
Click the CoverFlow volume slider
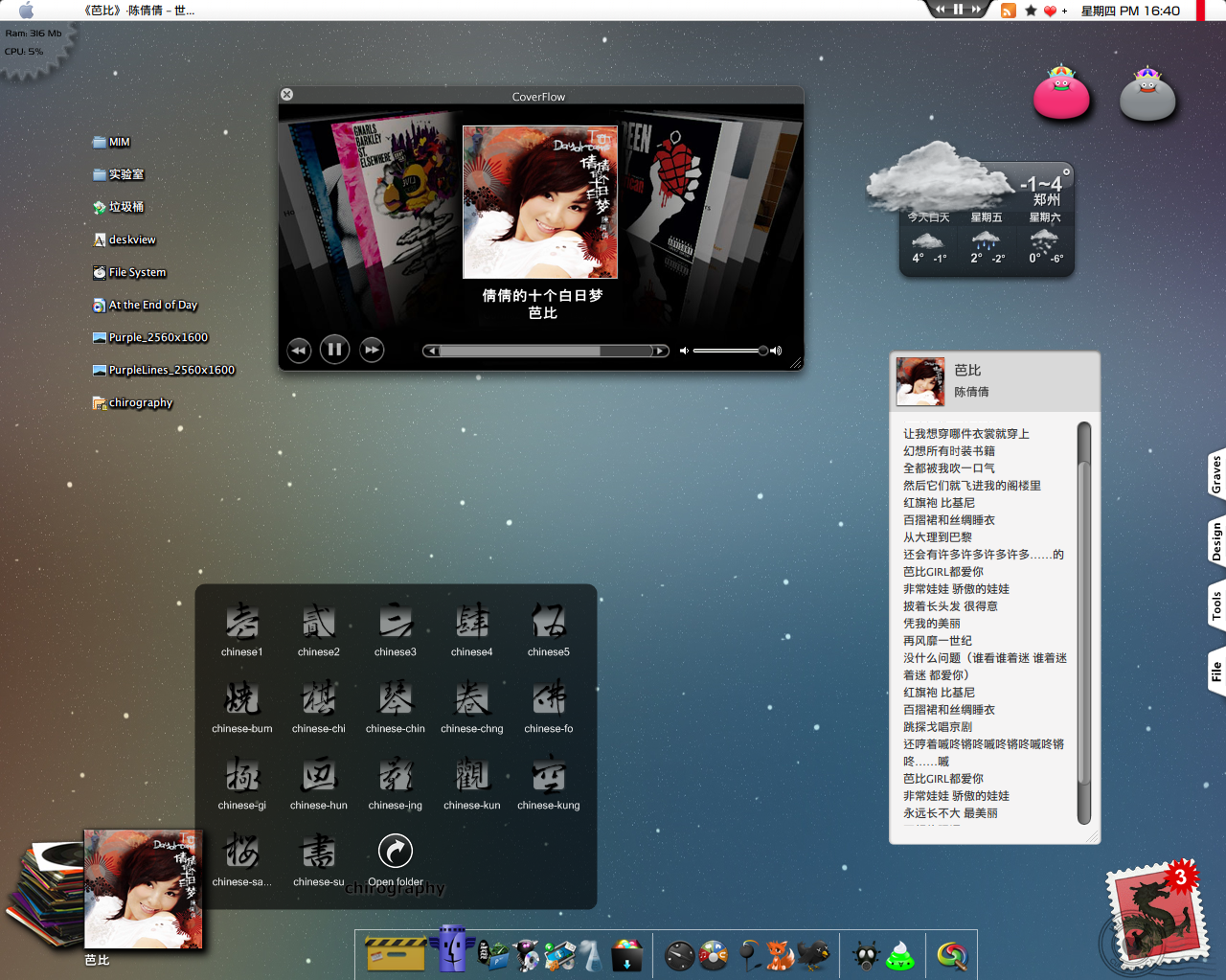pyautogui.click(x=730, y=351)
